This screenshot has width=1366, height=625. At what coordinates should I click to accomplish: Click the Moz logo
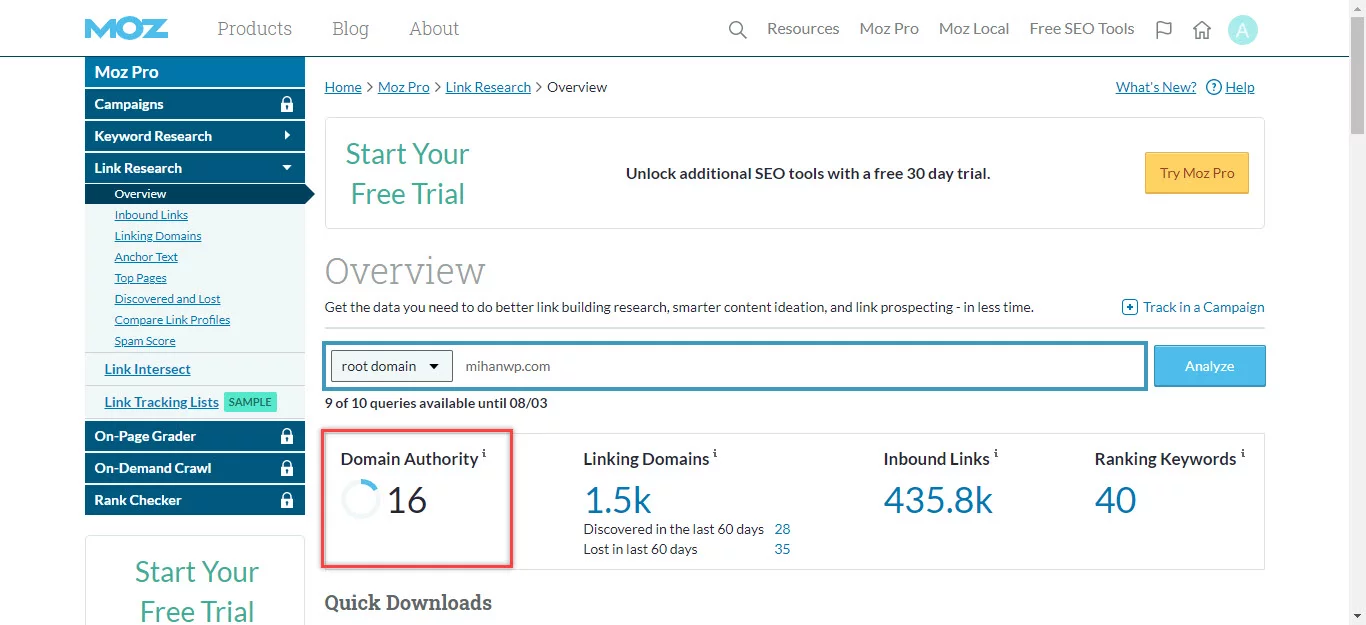click(x=126, y=28)
